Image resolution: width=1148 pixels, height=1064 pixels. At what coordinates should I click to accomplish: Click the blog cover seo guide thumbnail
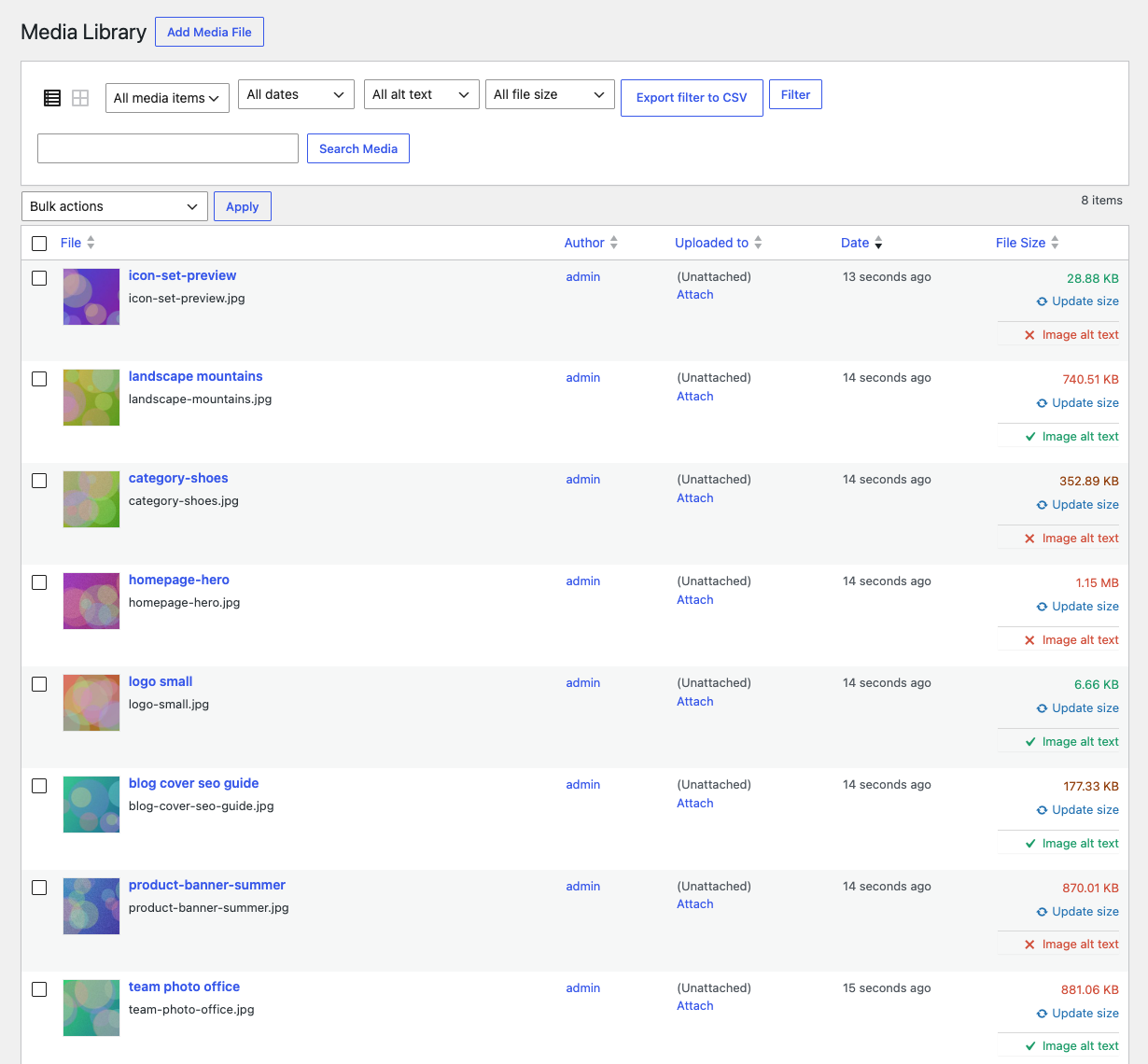click(91, 805)
